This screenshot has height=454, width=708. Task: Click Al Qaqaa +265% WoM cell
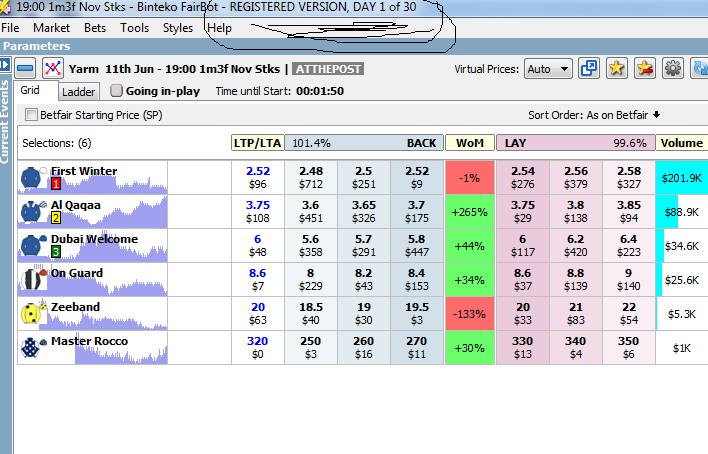(470, 211)
